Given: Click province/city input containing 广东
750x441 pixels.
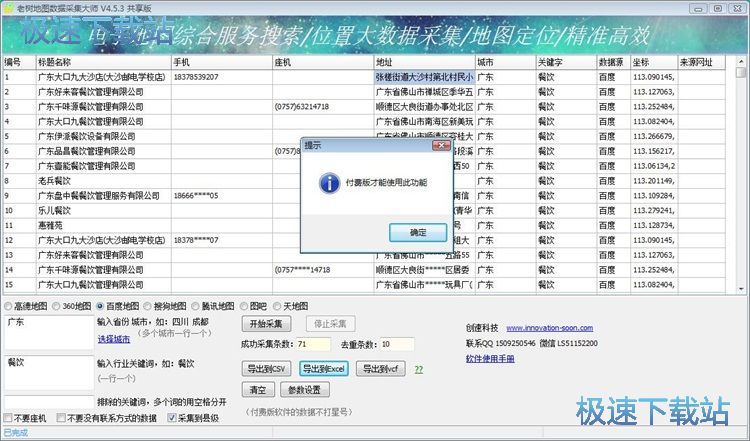Looking at the screenshot, I should pos(49,332).
